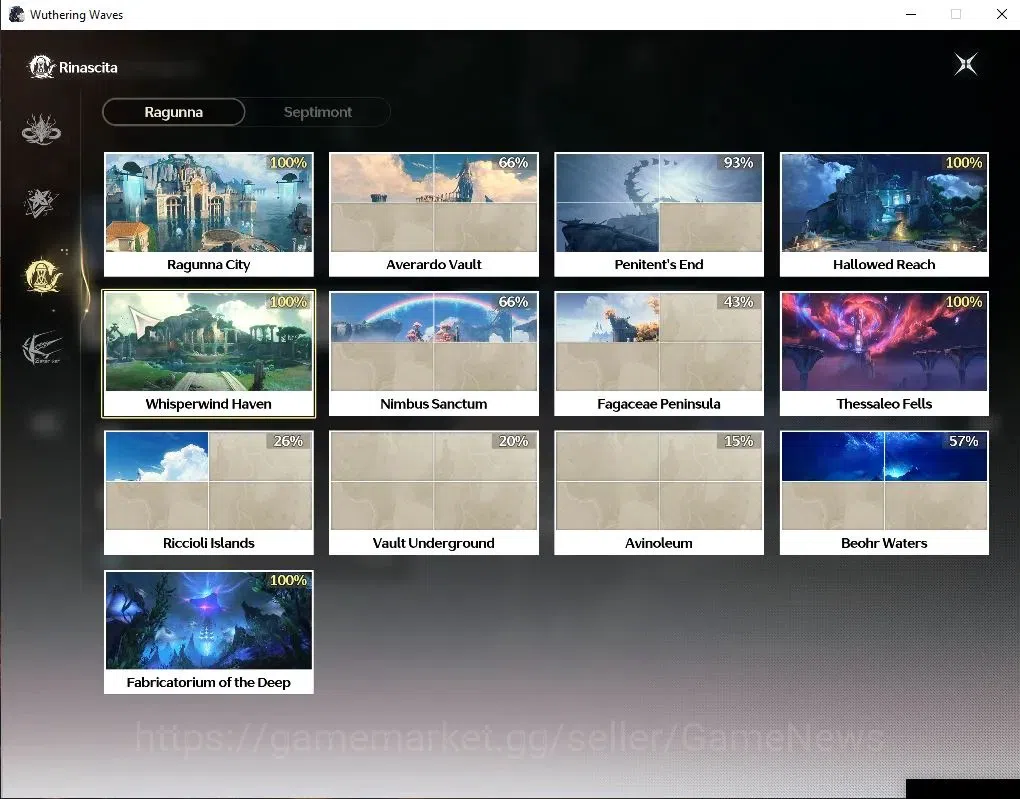
Task: Open the Vault Underground area card
Action: [x=434, y=493]
